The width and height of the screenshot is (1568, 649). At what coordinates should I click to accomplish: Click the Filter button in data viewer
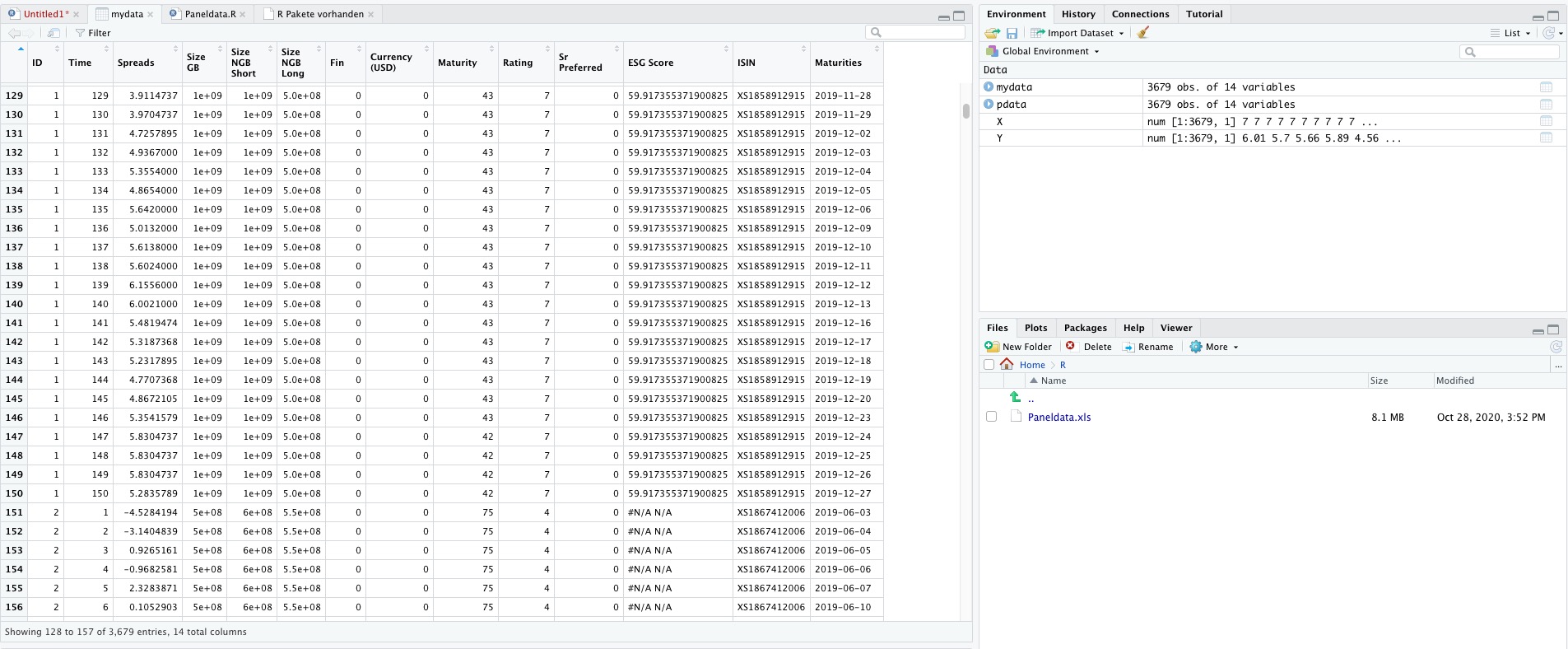click(x=93, y=33)
